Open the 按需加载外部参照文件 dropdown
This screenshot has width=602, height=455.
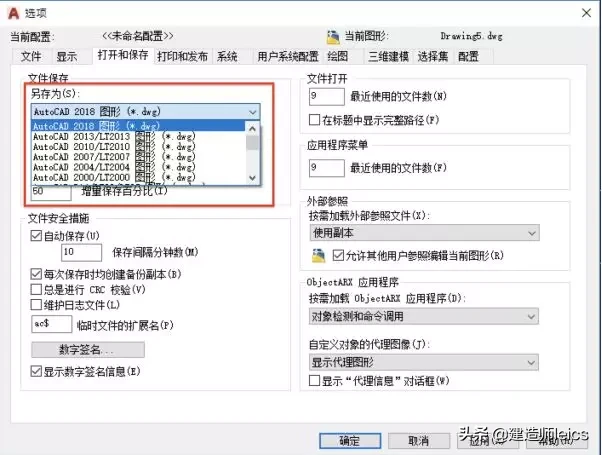point(424,233)
